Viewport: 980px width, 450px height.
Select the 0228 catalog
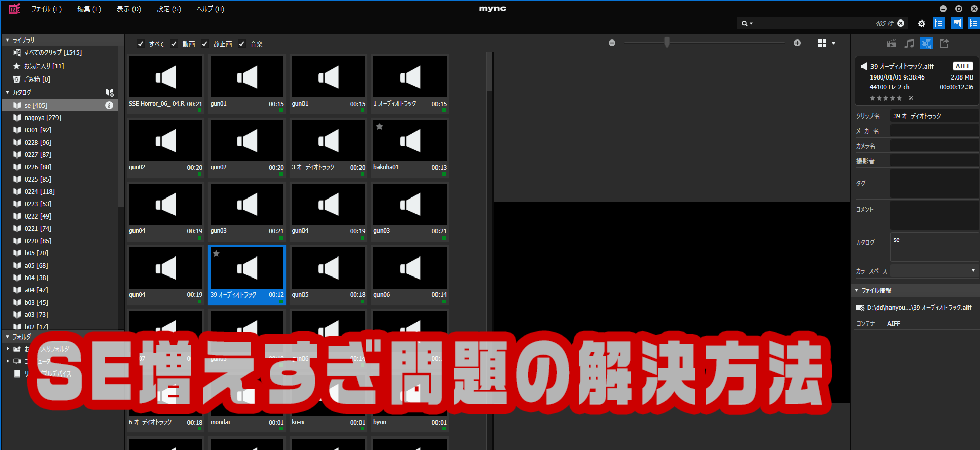pos(59,142)
